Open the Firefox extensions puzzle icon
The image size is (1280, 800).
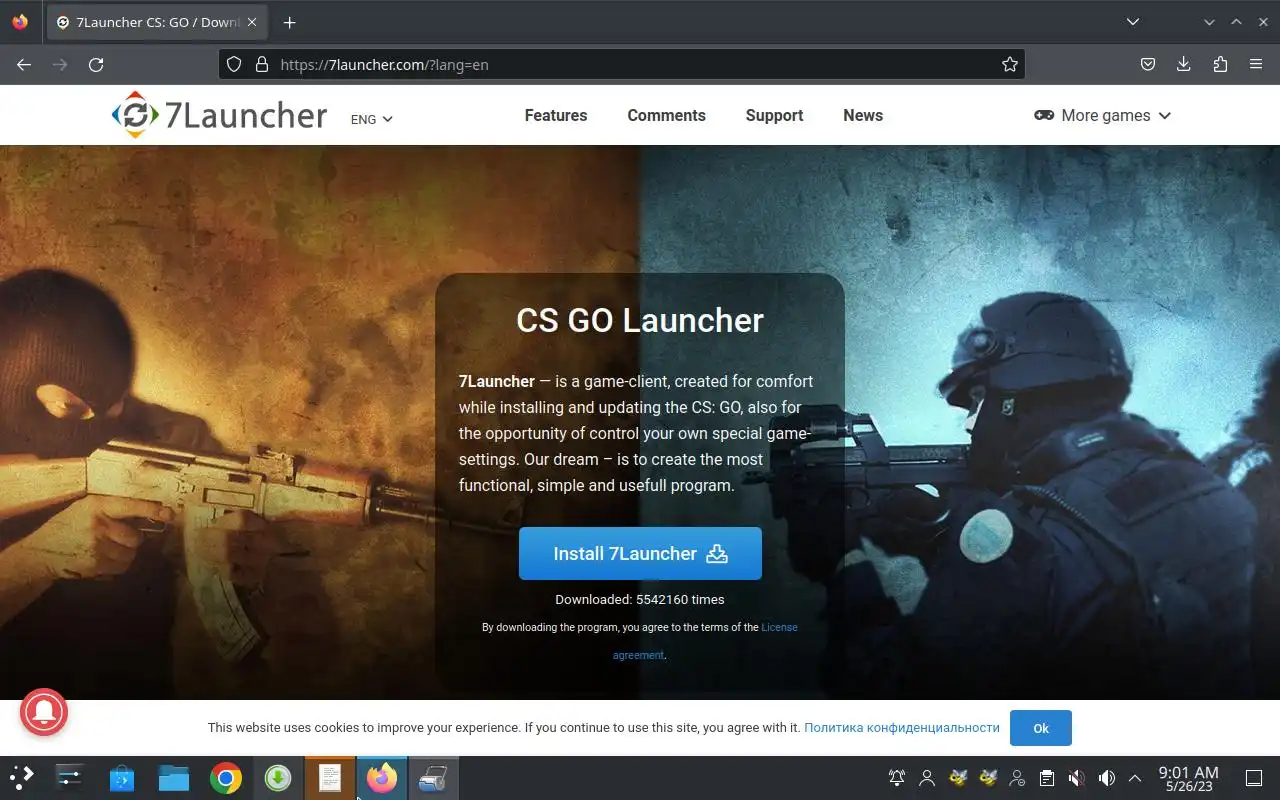coord(1220,64)
